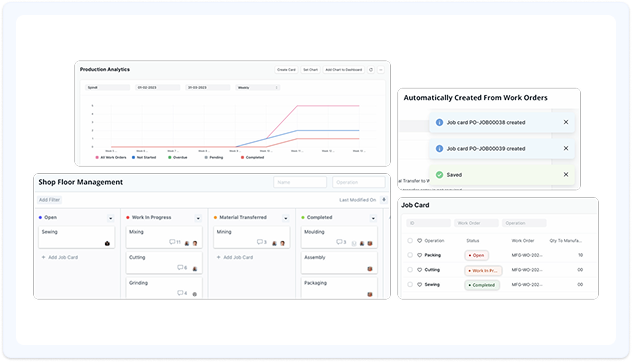Click the assignee avatar on the Assembly card
632x362 pixels.
(x=370, y=269)
